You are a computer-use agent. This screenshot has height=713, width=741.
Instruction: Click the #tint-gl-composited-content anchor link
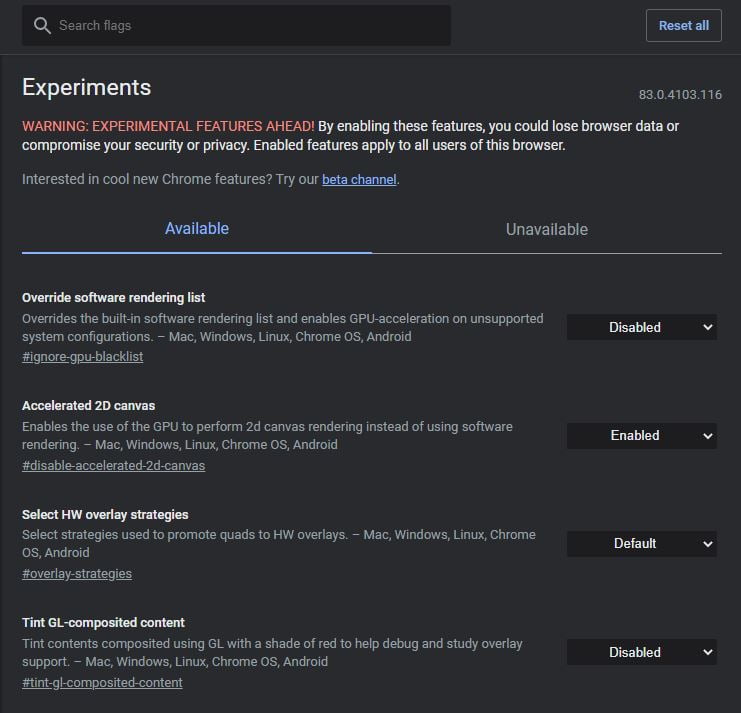102,682
